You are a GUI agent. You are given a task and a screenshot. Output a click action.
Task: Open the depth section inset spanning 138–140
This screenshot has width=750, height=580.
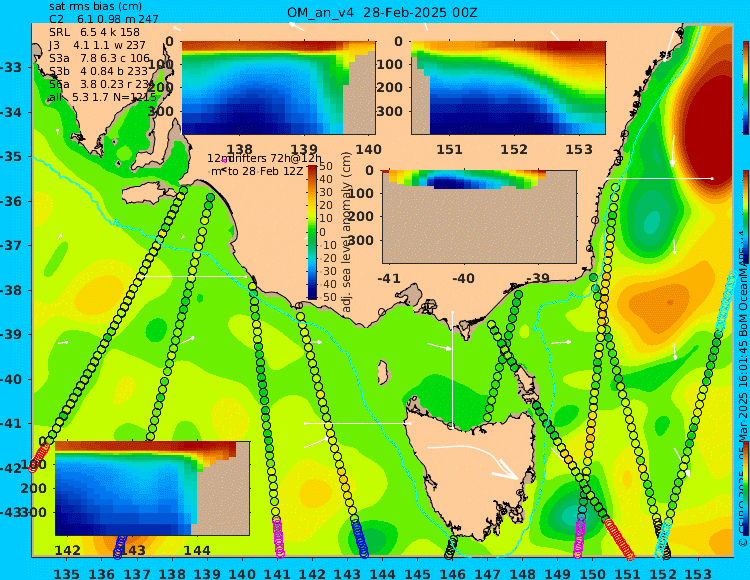pyautogui.click(x=279, y=88)
